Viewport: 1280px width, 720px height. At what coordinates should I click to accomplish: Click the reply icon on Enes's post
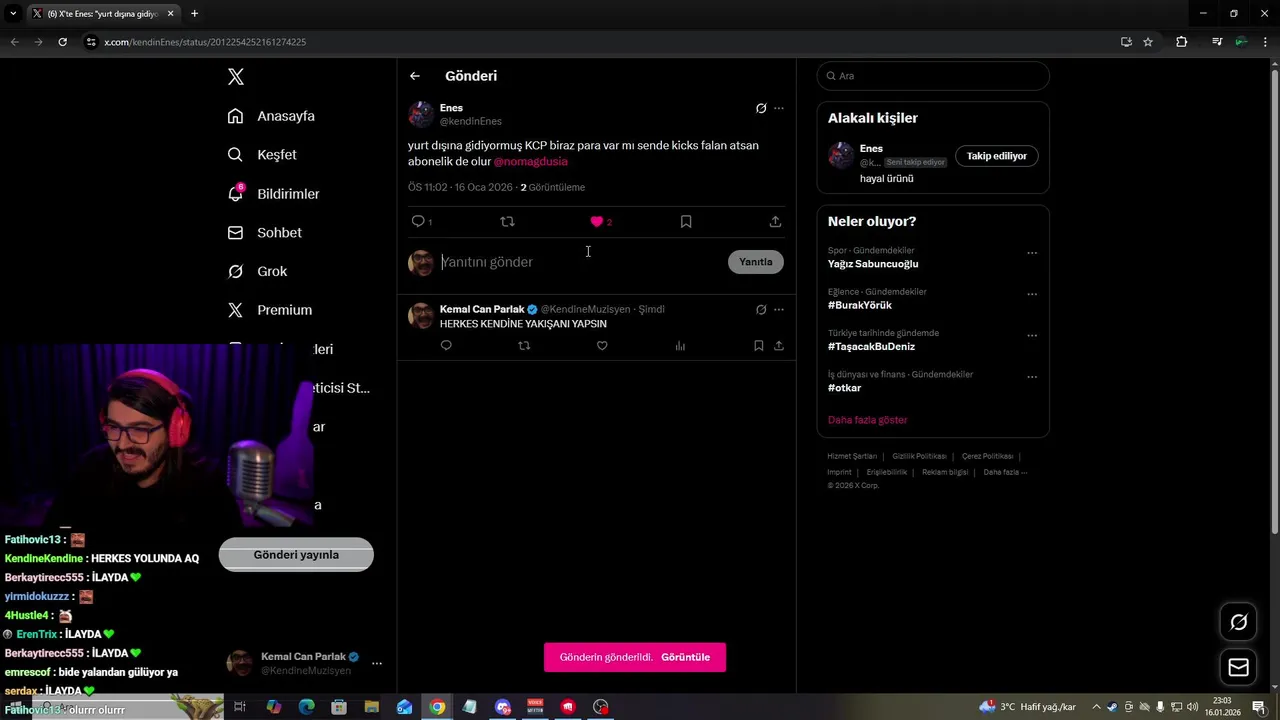(x=418, y=221)
